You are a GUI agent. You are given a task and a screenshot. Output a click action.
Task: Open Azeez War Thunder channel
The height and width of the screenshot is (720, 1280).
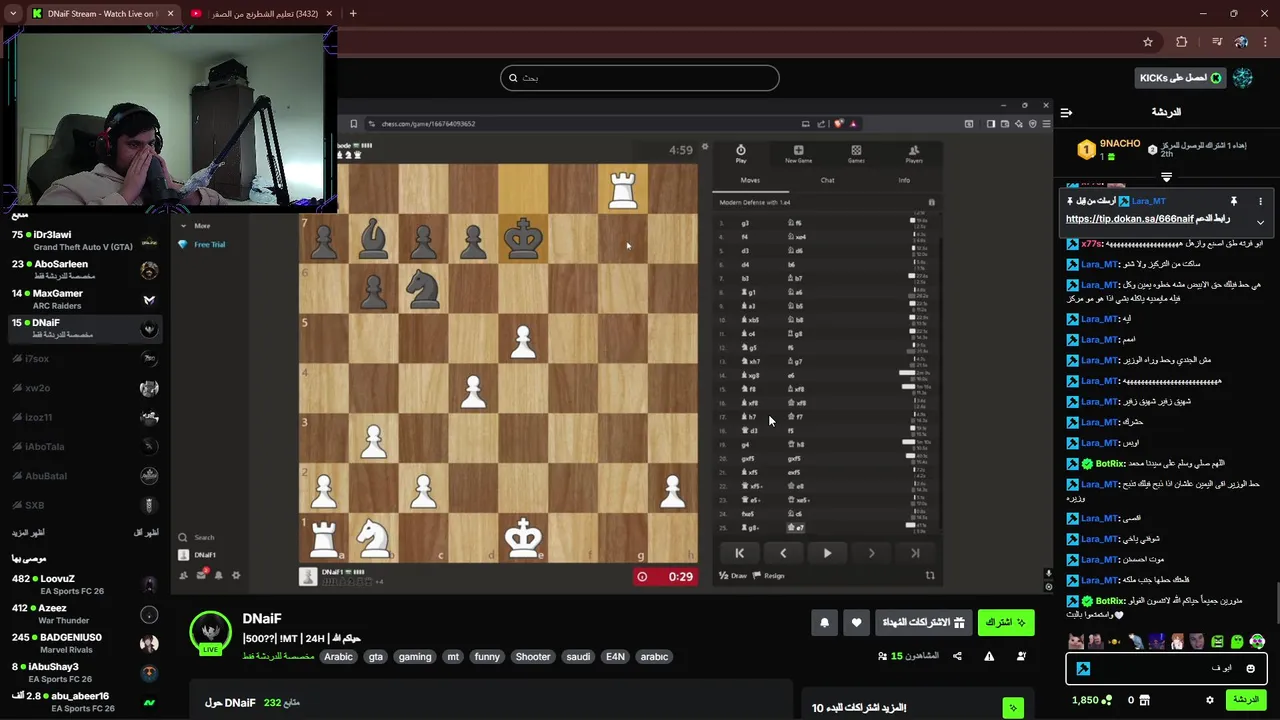pos(84,614)
